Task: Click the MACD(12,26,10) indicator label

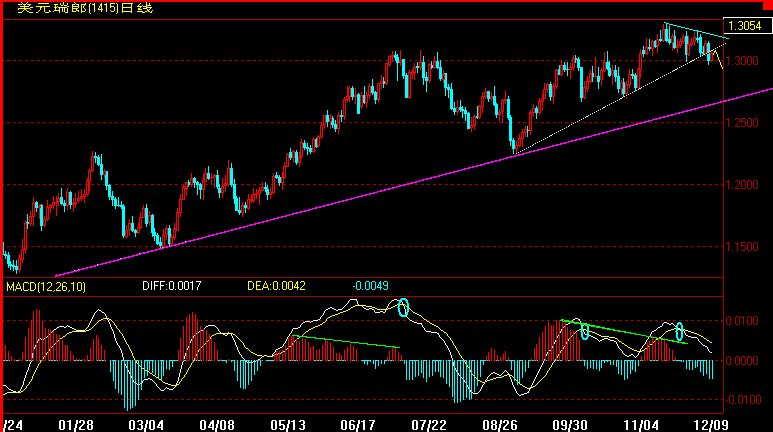Action: (x=46, y=287)
